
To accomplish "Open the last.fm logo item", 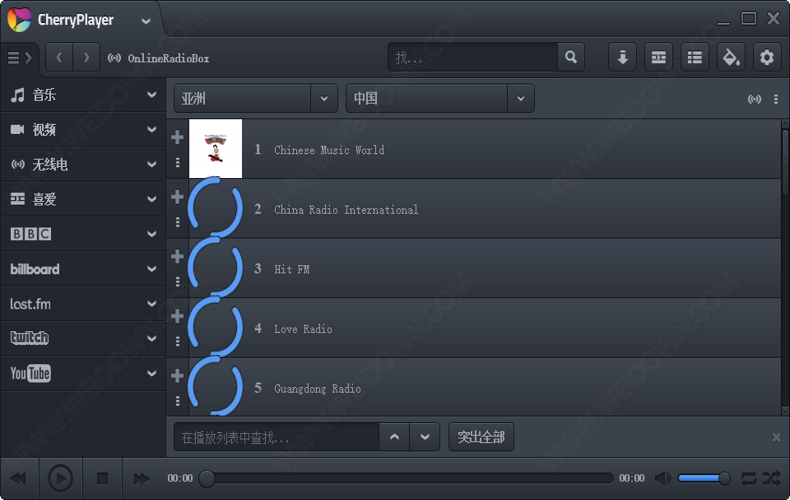I will (30, 304).
